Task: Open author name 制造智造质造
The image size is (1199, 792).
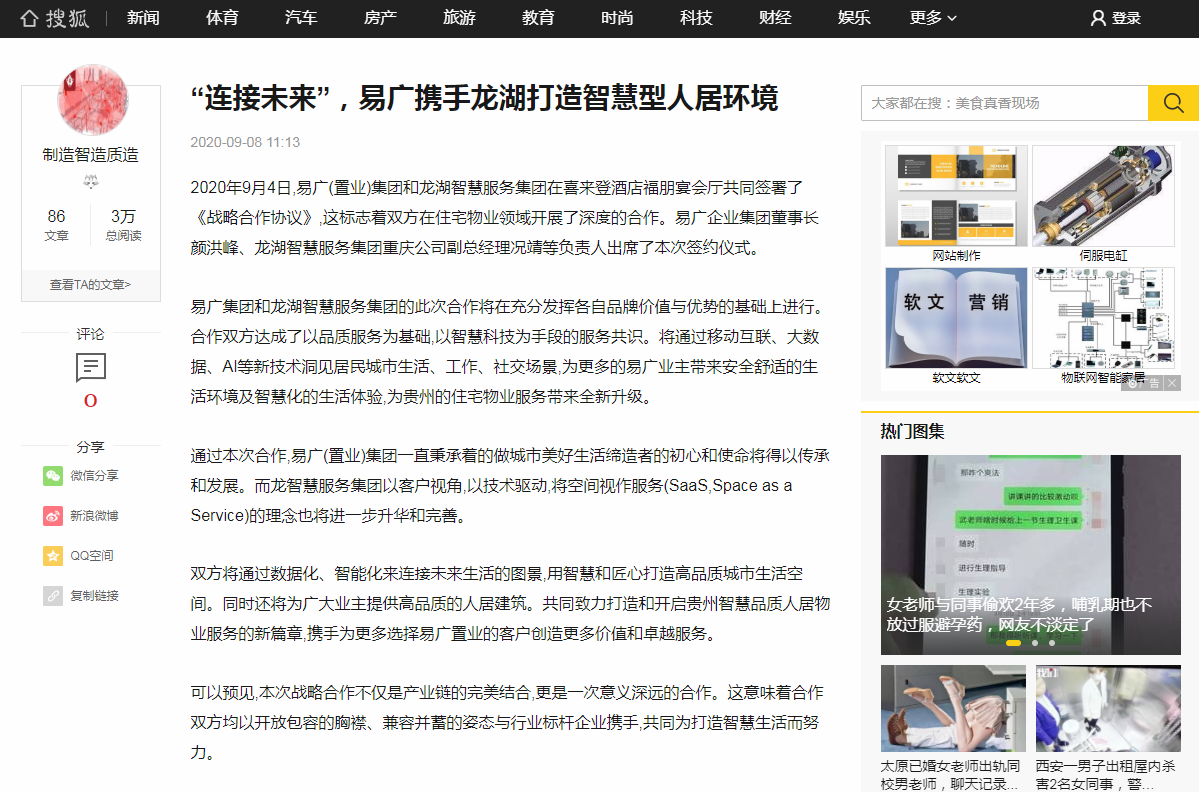Action: pyautogui.click(x=90, y=155)
